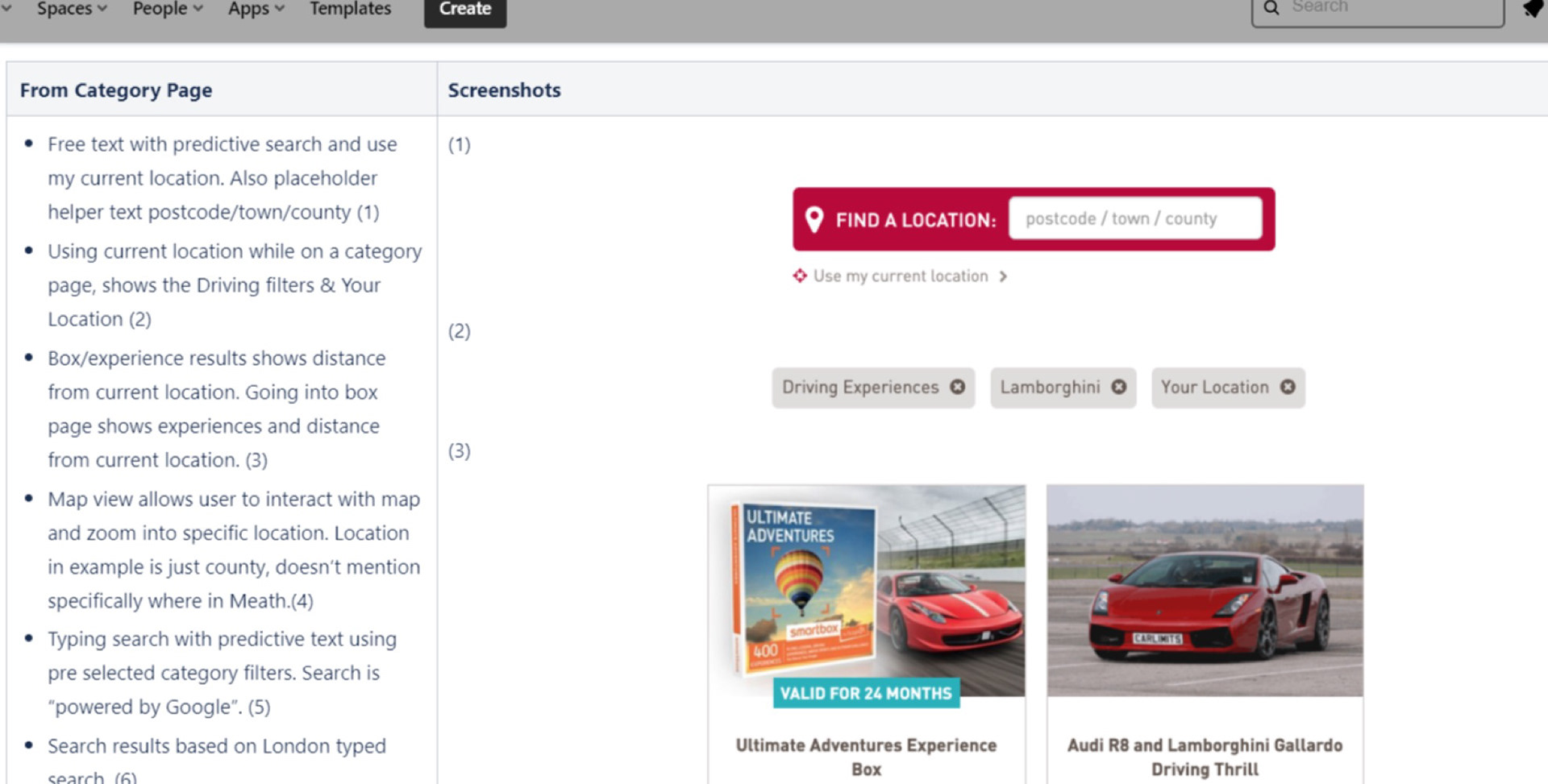The width and height of the screenshot is (1548, 784).
Task: Click the (3) marker in Screenshots column
Action: click(460, 450)
